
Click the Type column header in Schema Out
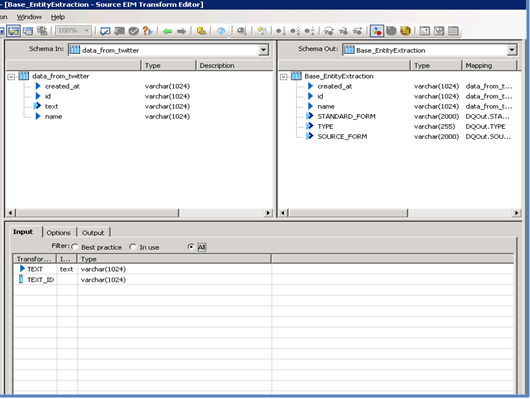[436, 66]
